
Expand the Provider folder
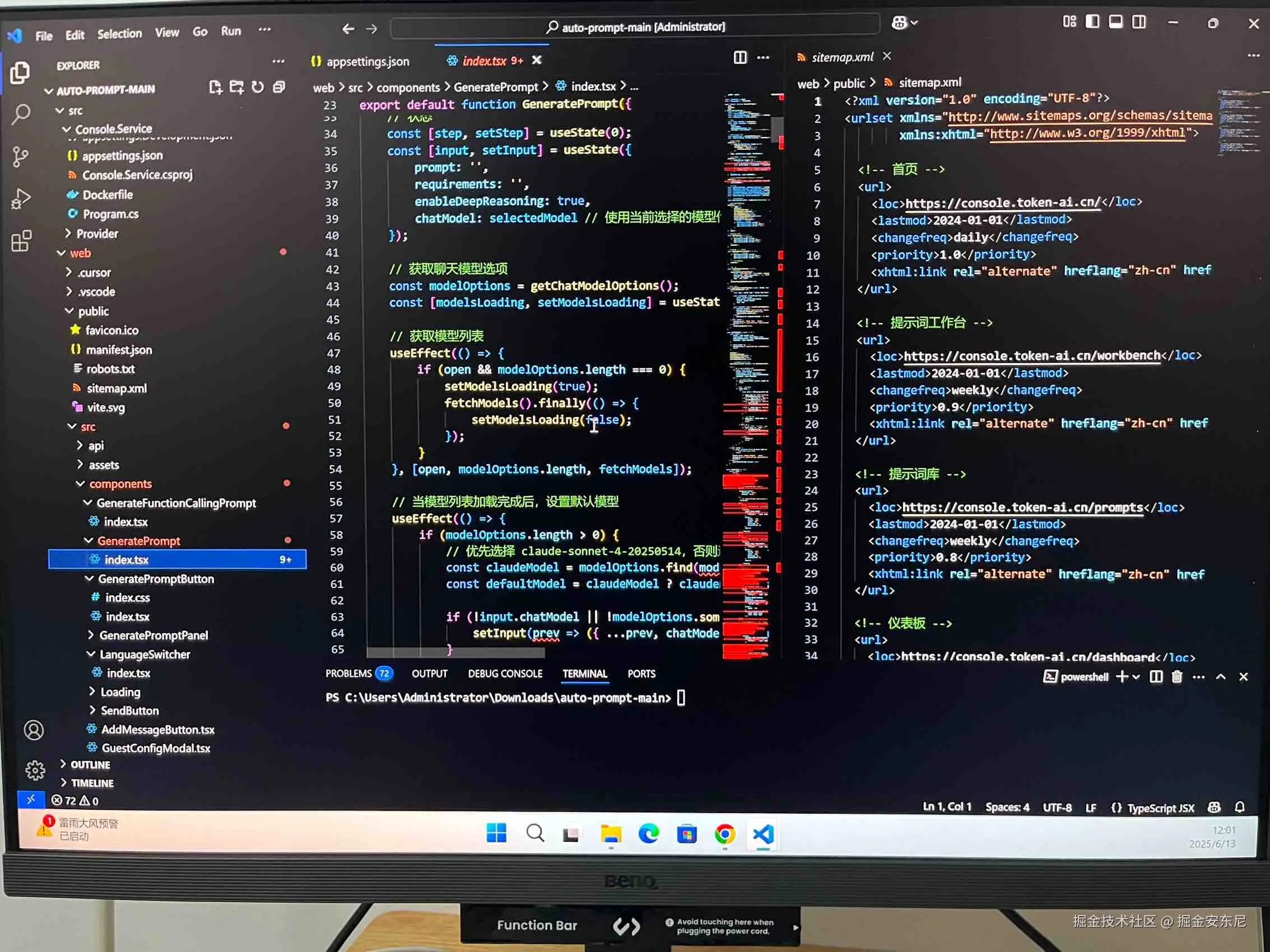(97, 234)
